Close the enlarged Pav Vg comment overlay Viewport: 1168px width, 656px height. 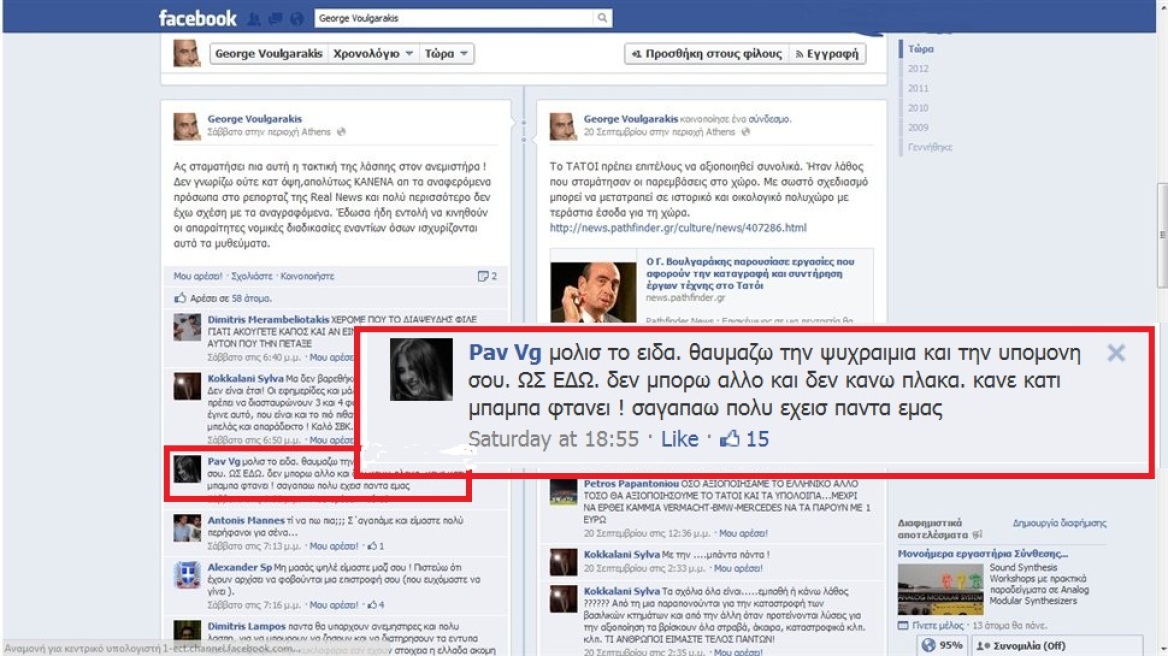tap(1116, 353)
